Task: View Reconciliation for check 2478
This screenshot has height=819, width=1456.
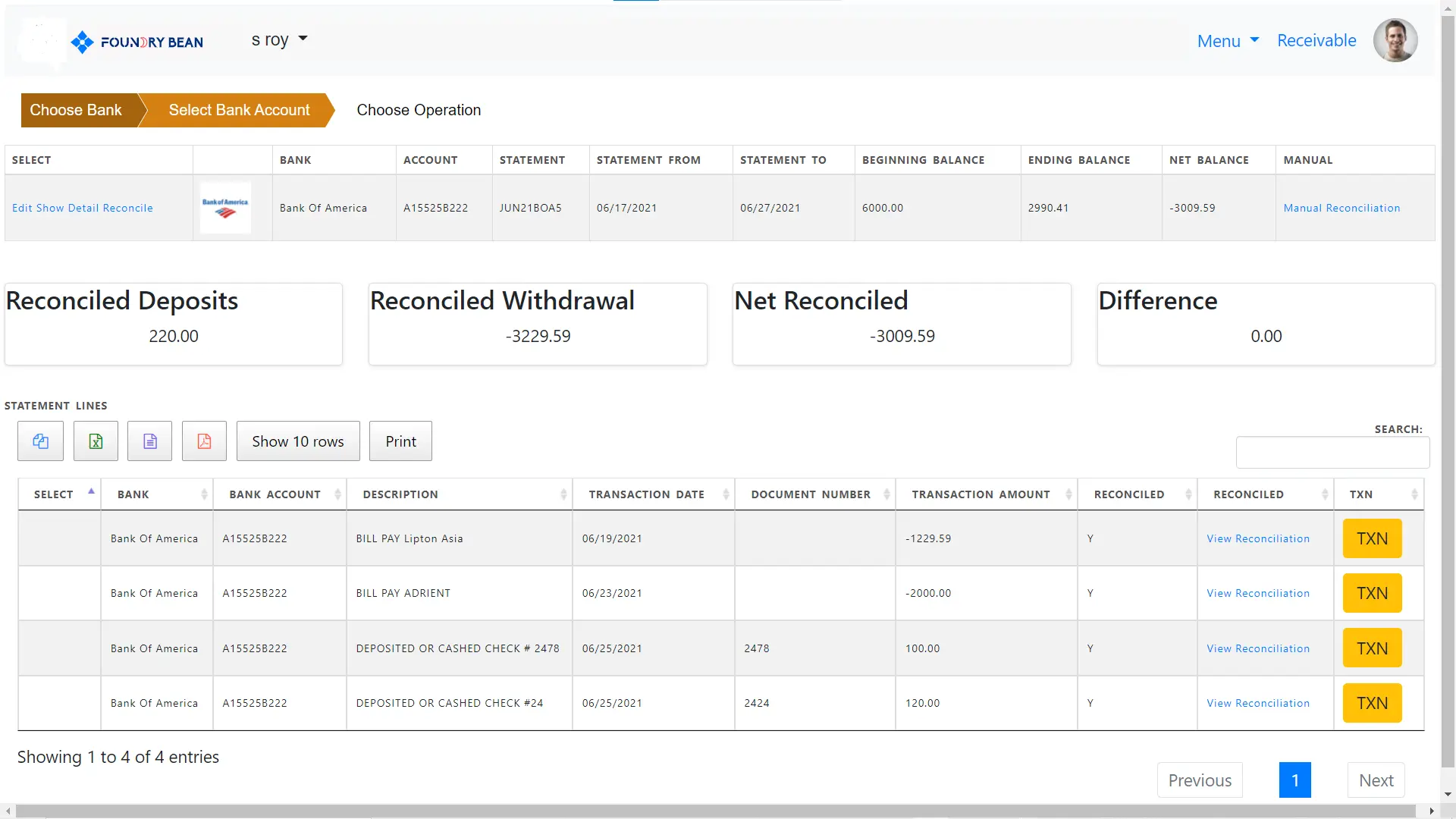Action: tap(1257, 648)
